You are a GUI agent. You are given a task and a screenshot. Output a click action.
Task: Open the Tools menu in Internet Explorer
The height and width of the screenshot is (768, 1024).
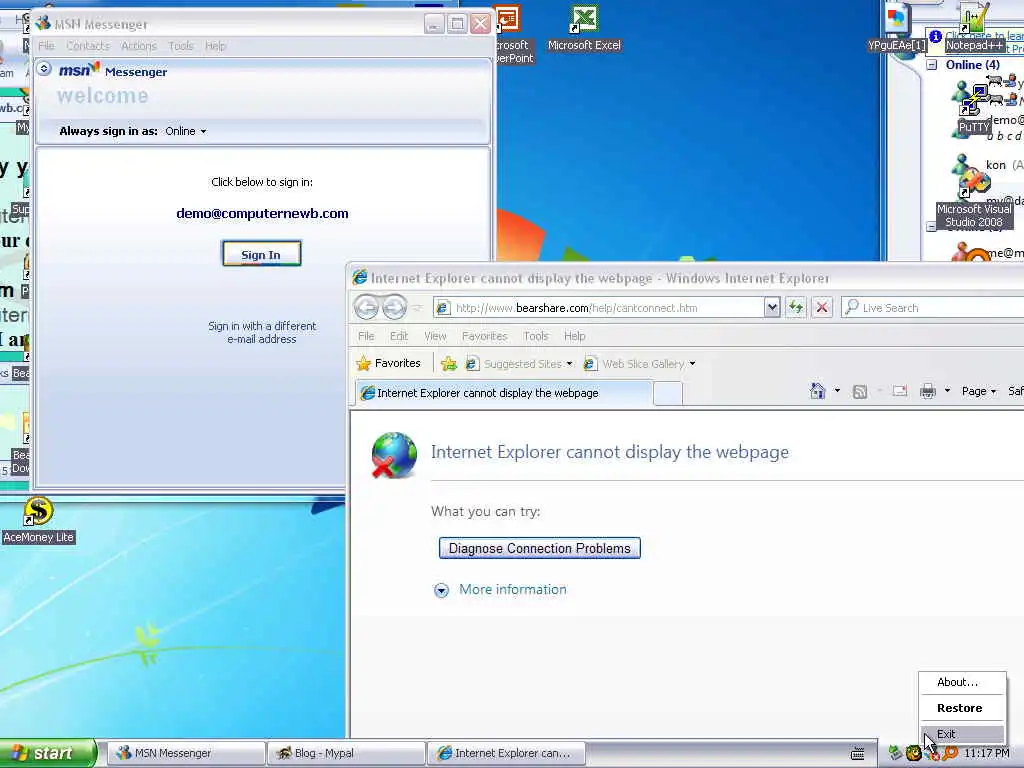tap(536, 336)
